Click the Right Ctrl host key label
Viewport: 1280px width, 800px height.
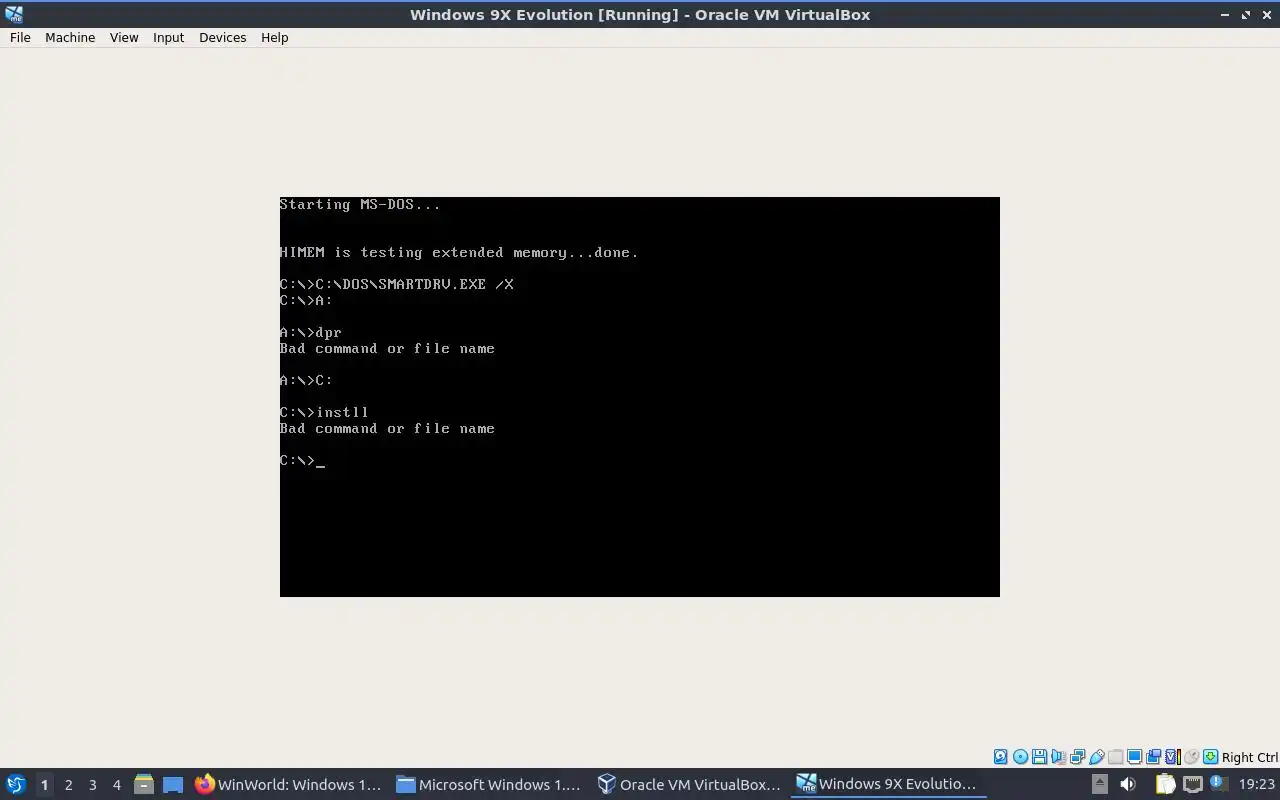coord(1250,757)
